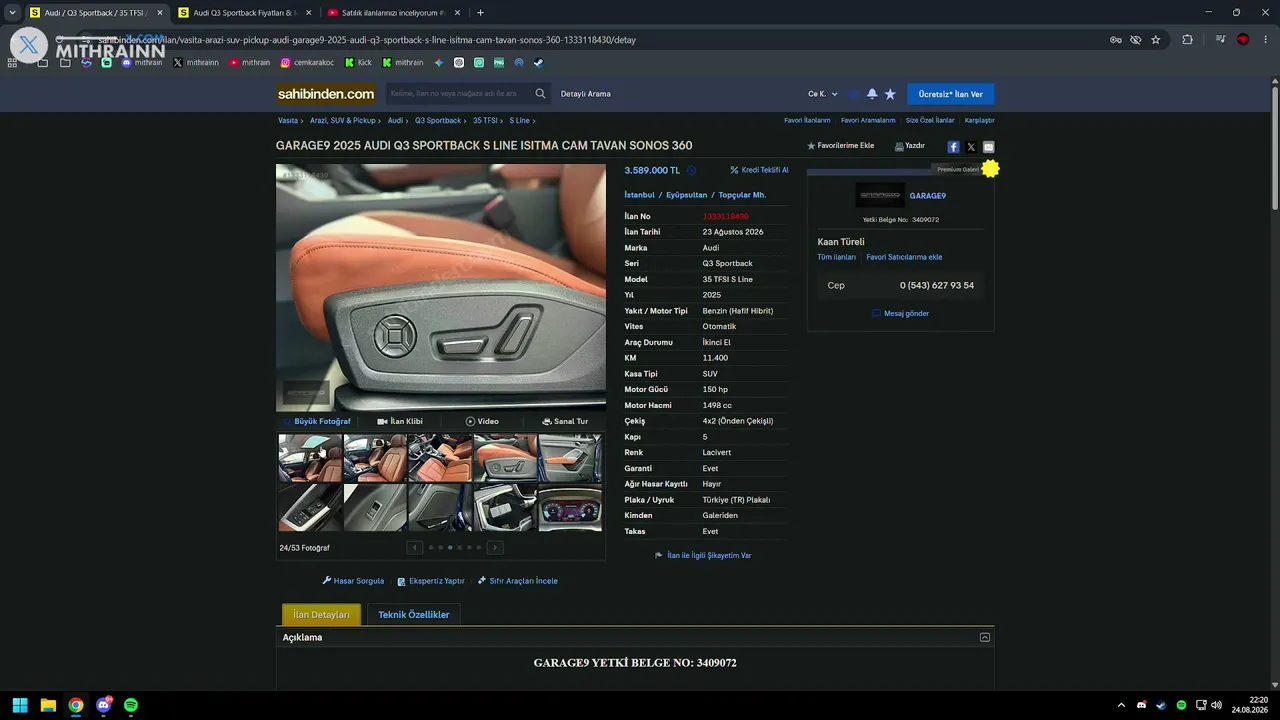Click the Büyük Fotoğraf option

(317, 422)
